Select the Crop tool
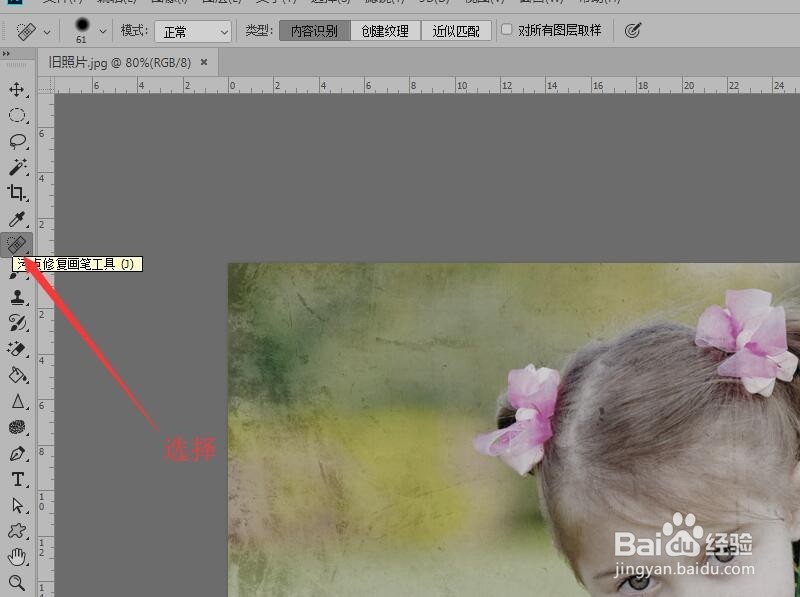The image size is (800, 597). pos(17,193)
